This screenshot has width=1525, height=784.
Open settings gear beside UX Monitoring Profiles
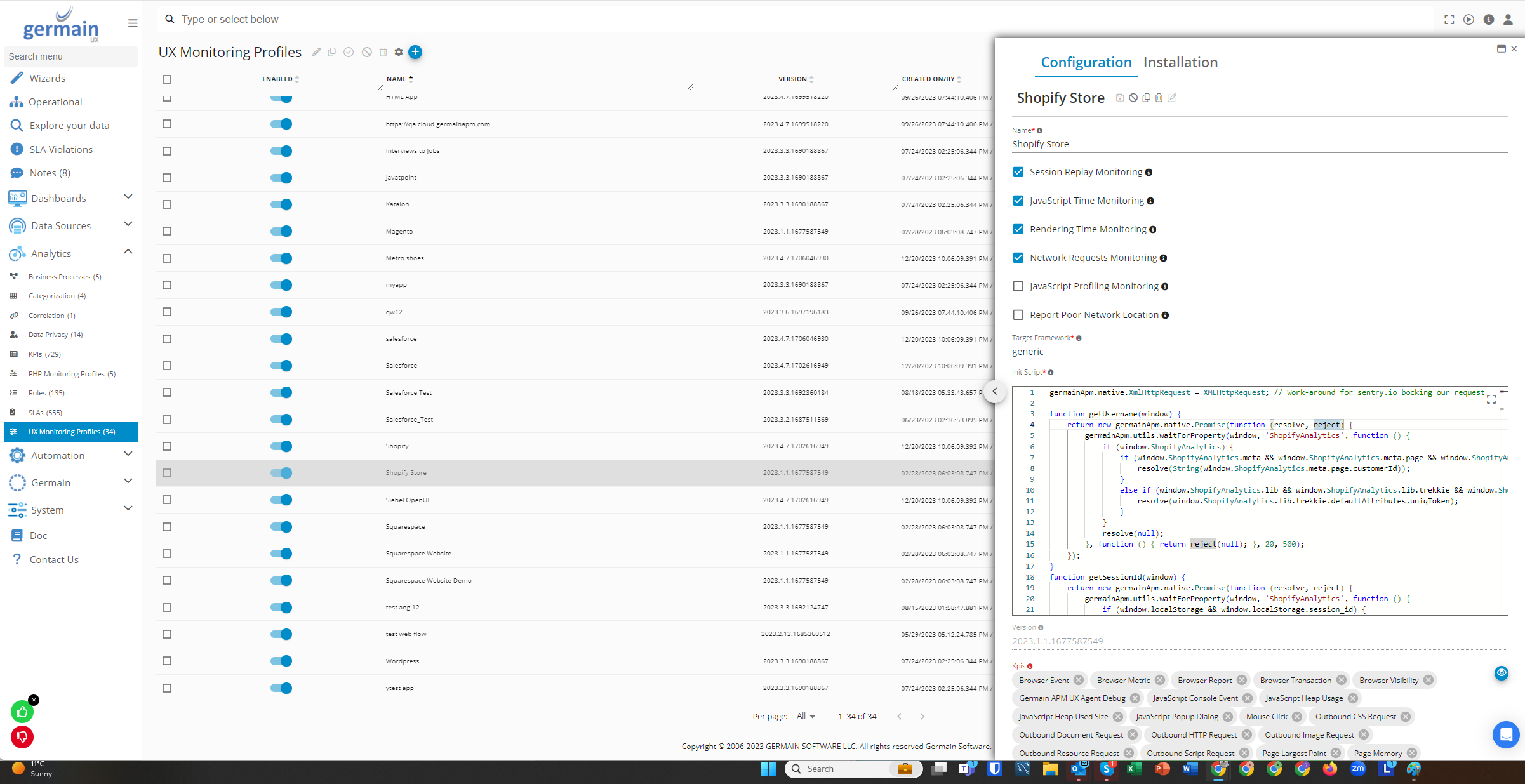(399, 52)
